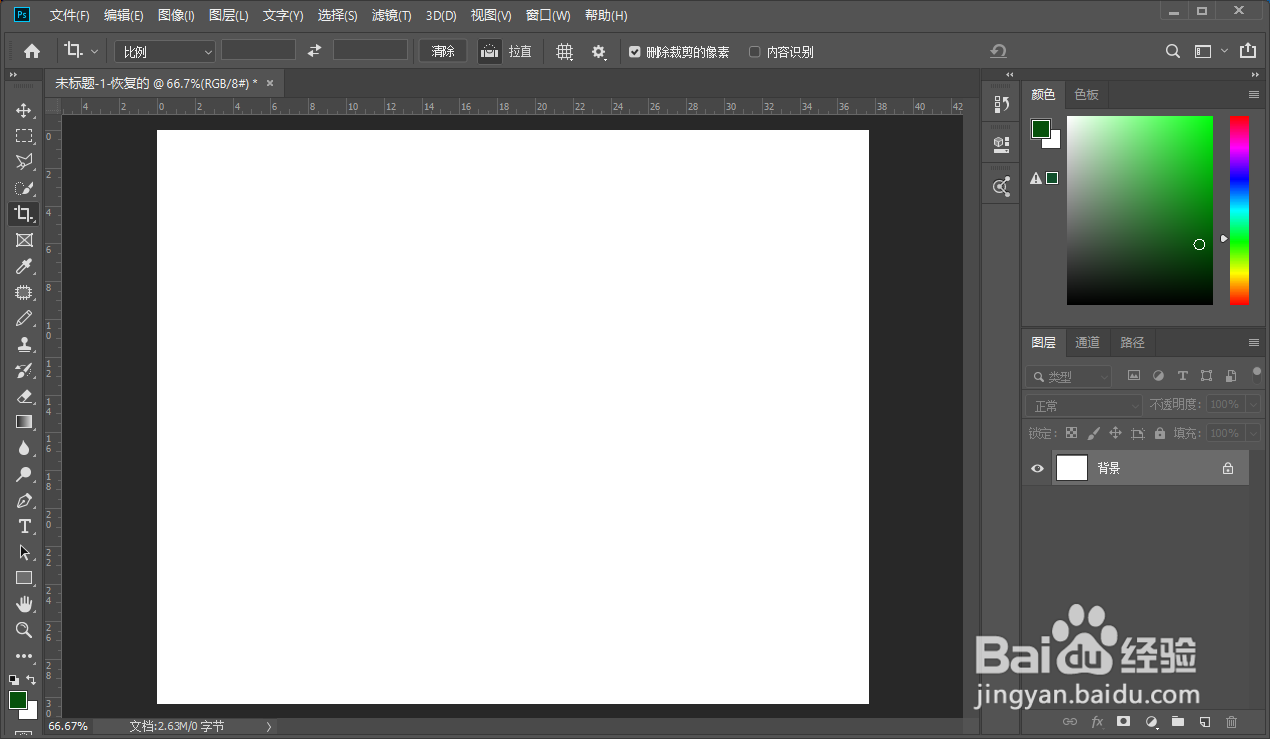The image size is (1270, 739).
Task: Select the Clone Stamp tool
Action: [x=24, y=343]
